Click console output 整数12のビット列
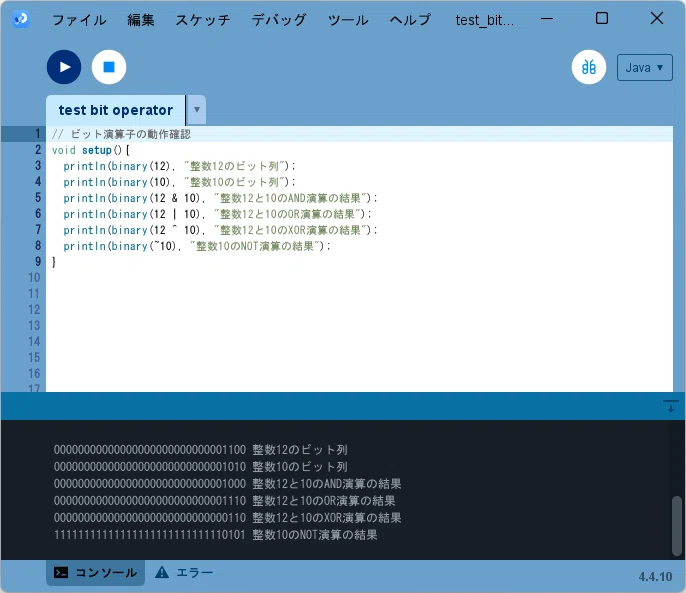The image size is (686, 593). (x=300, y=450)
